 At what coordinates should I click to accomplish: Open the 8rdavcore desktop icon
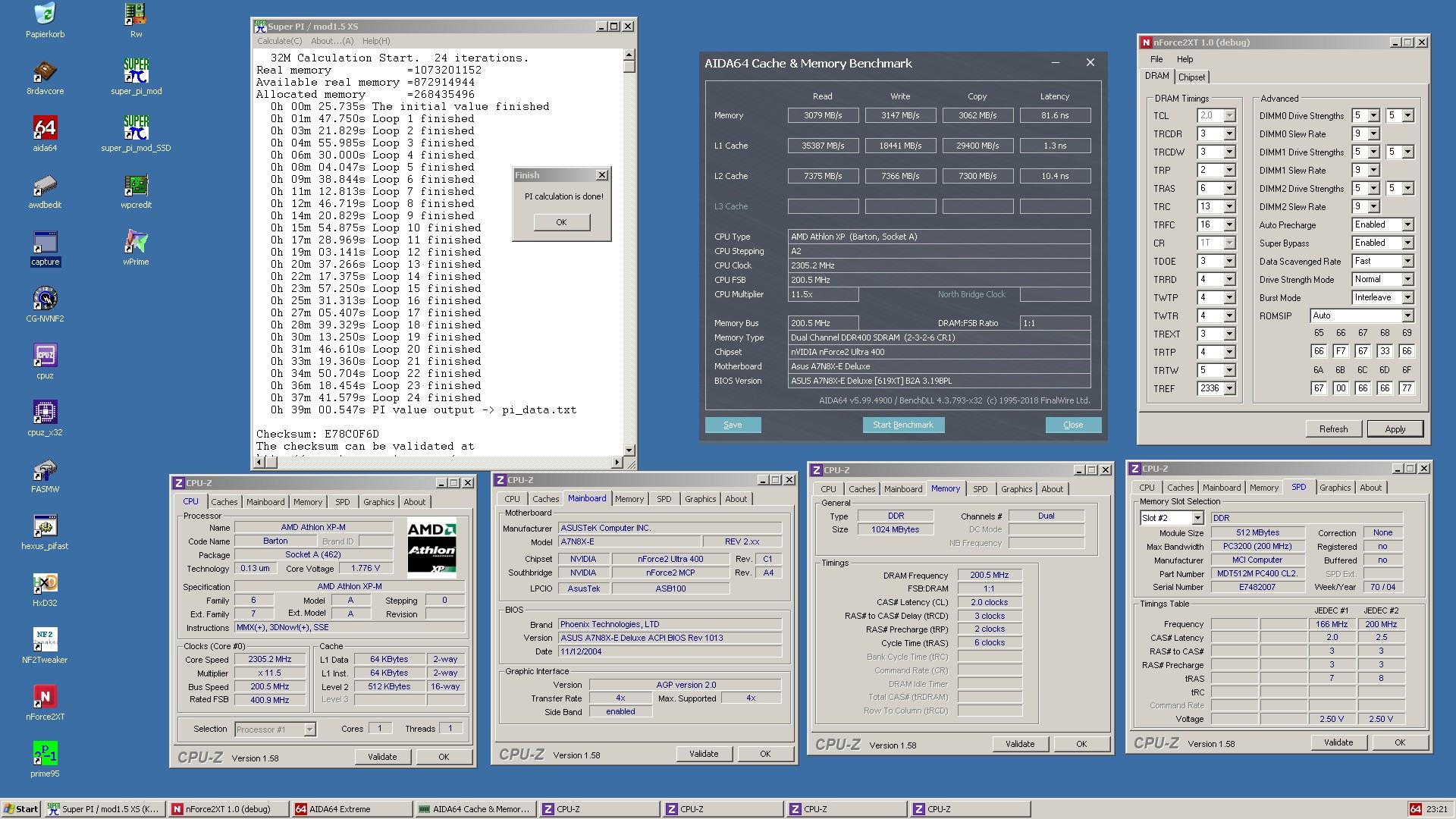45,77
